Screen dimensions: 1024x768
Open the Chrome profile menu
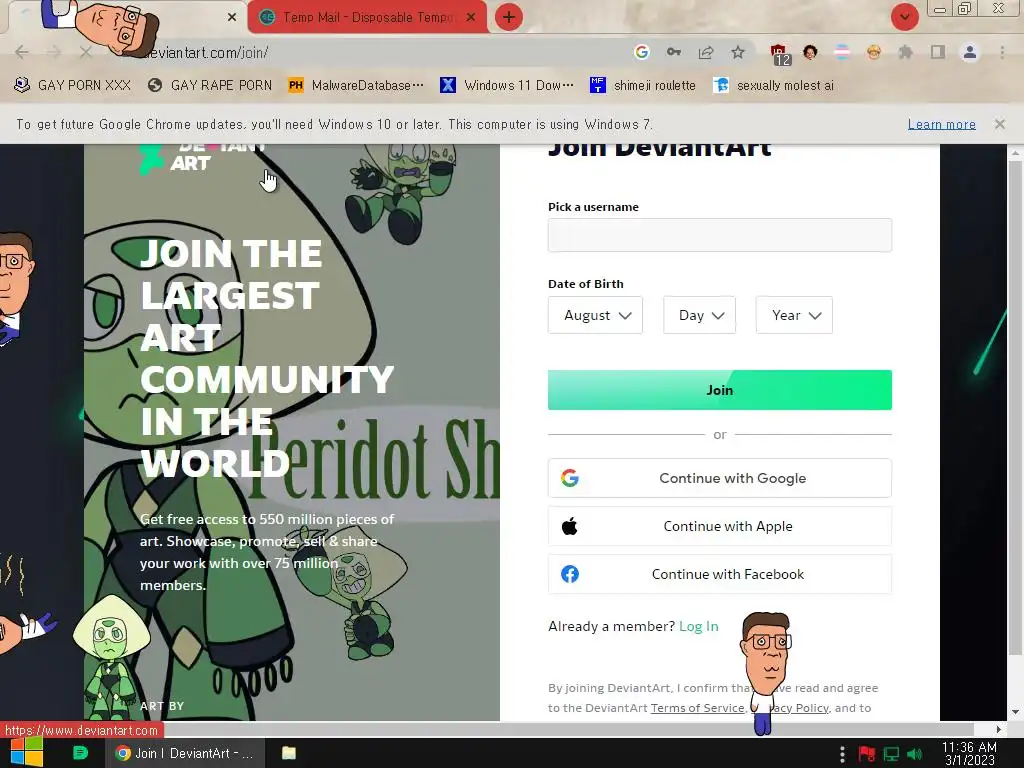[x=970, y=52]
